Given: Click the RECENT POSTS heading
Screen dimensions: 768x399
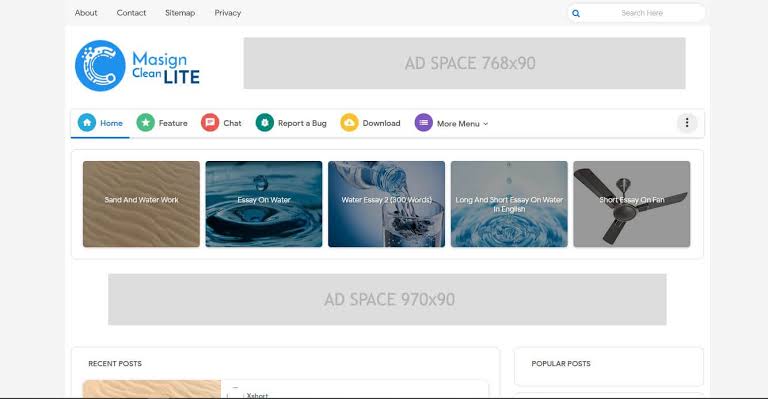Looking at the screenshot, I should point(115,363).
